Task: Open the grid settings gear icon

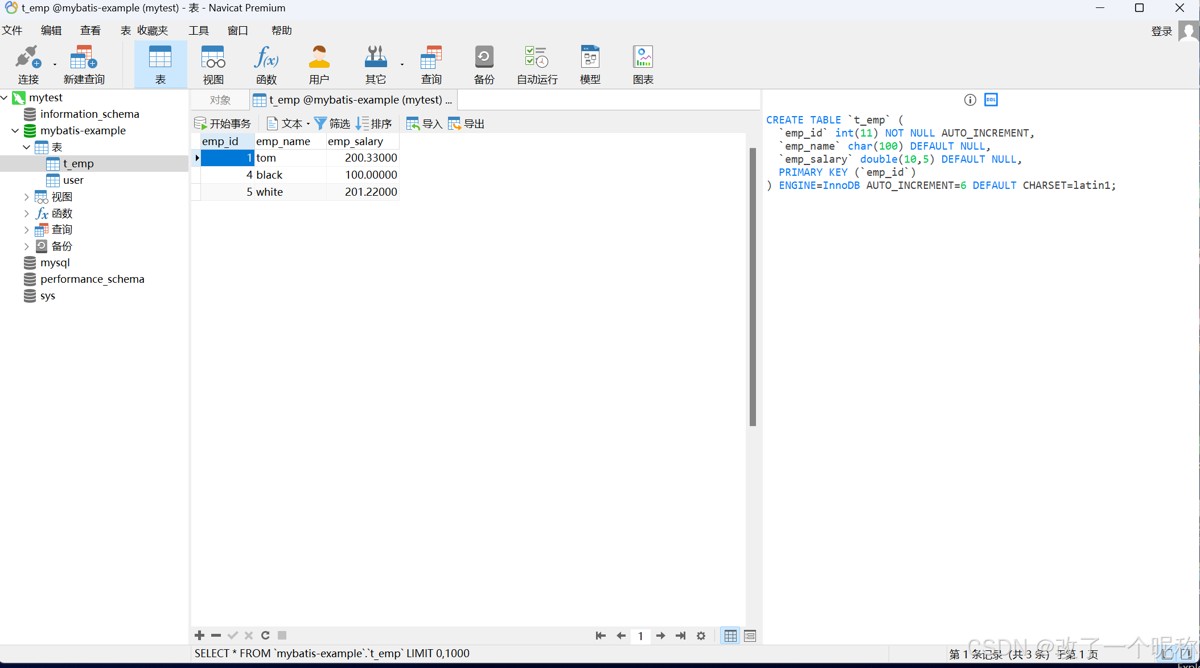Action: point(701,636)
